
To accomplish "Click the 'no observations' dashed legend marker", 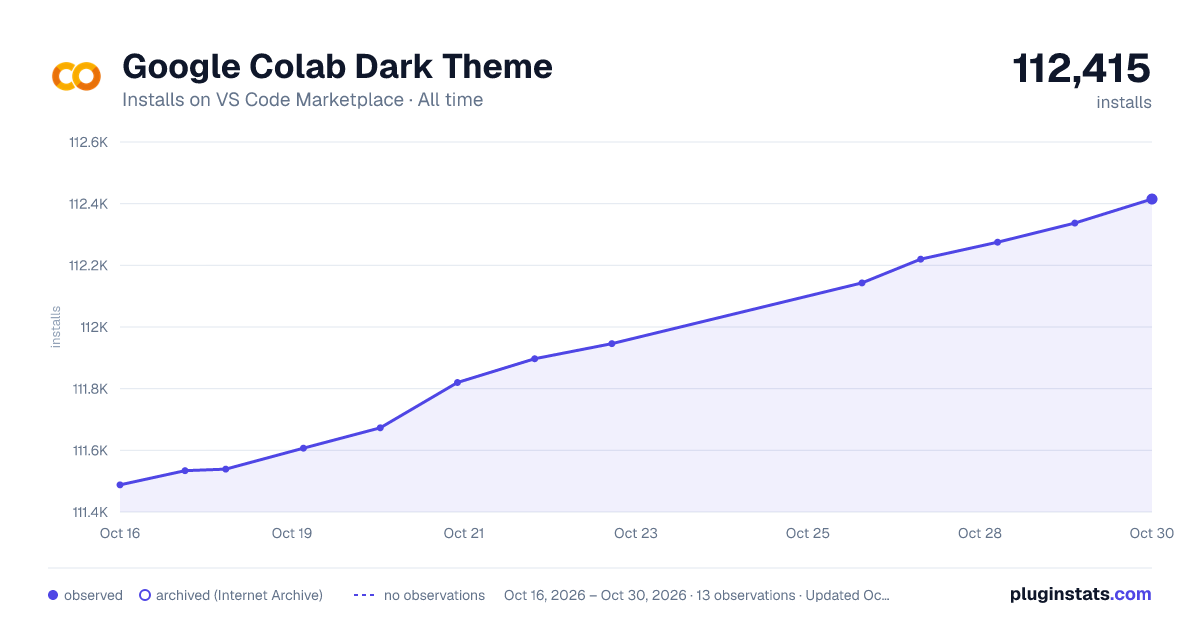I will 364,595.
